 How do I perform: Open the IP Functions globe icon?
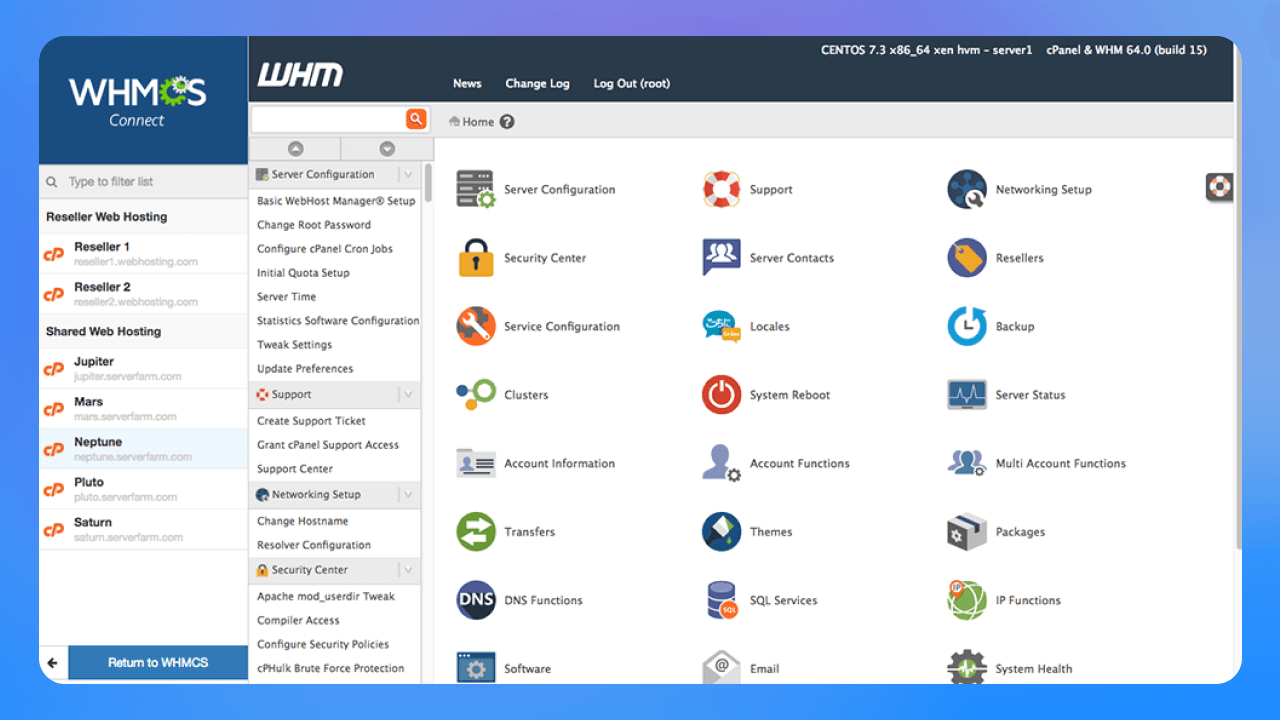tap(967, 600)
